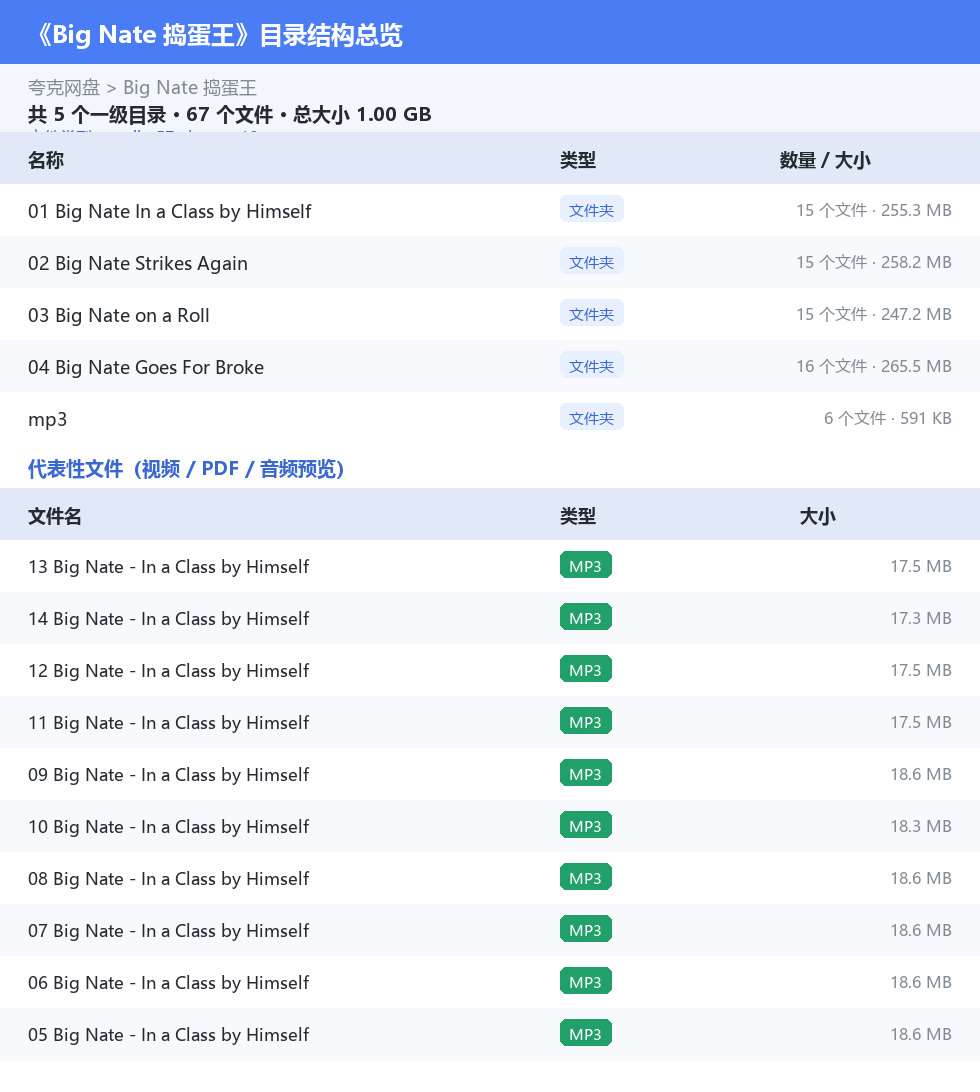Click the heading "代表性文件（视频 / PDF / 音频预览）"
This screenshot has width=980, height=1092.
[x=186, y=469]
